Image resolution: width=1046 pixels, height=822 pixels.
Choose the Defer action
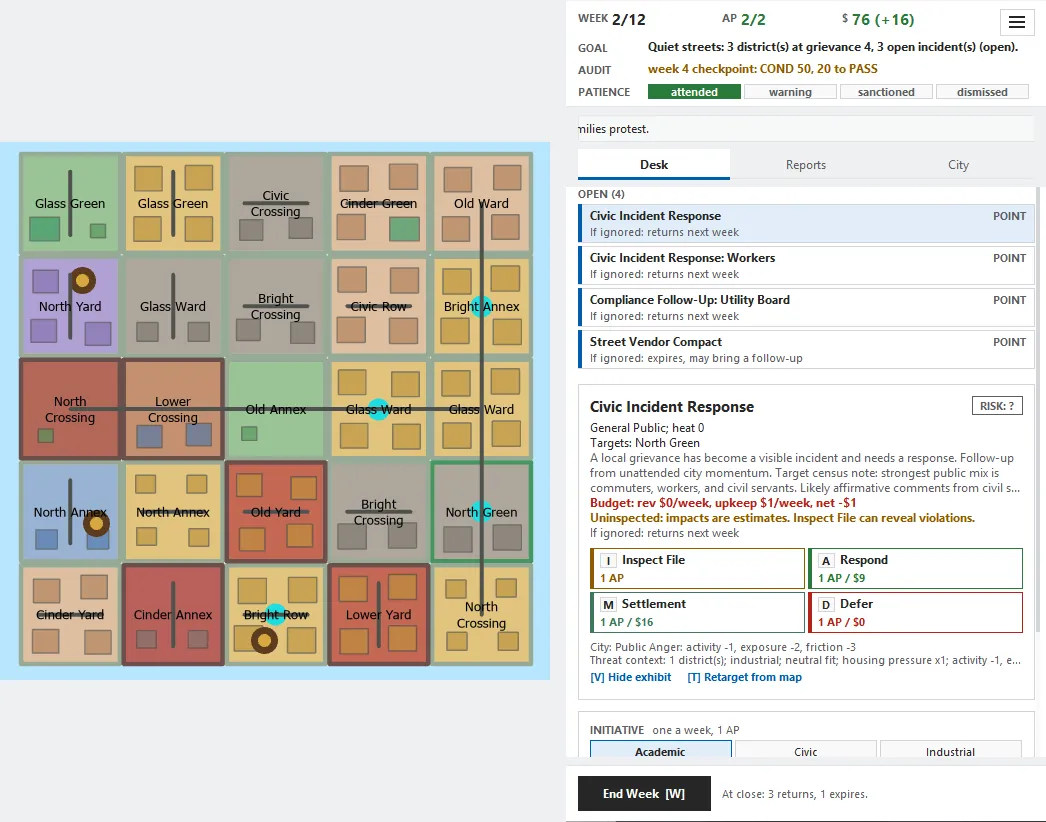pos(915,612)
